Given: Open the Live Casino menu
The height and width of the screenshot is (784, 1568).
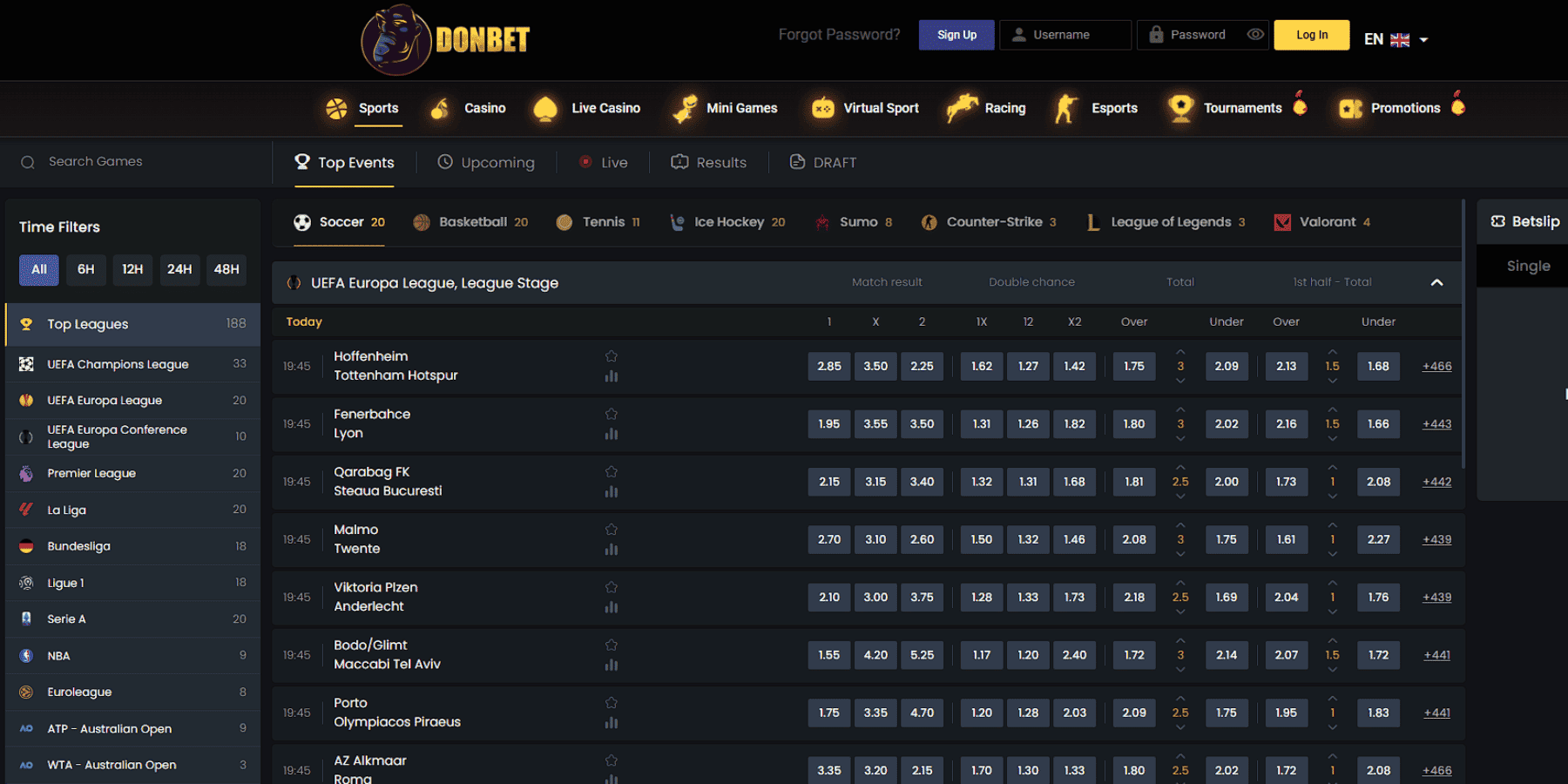Looking at the screenshot, I should (x=587, y=108).
